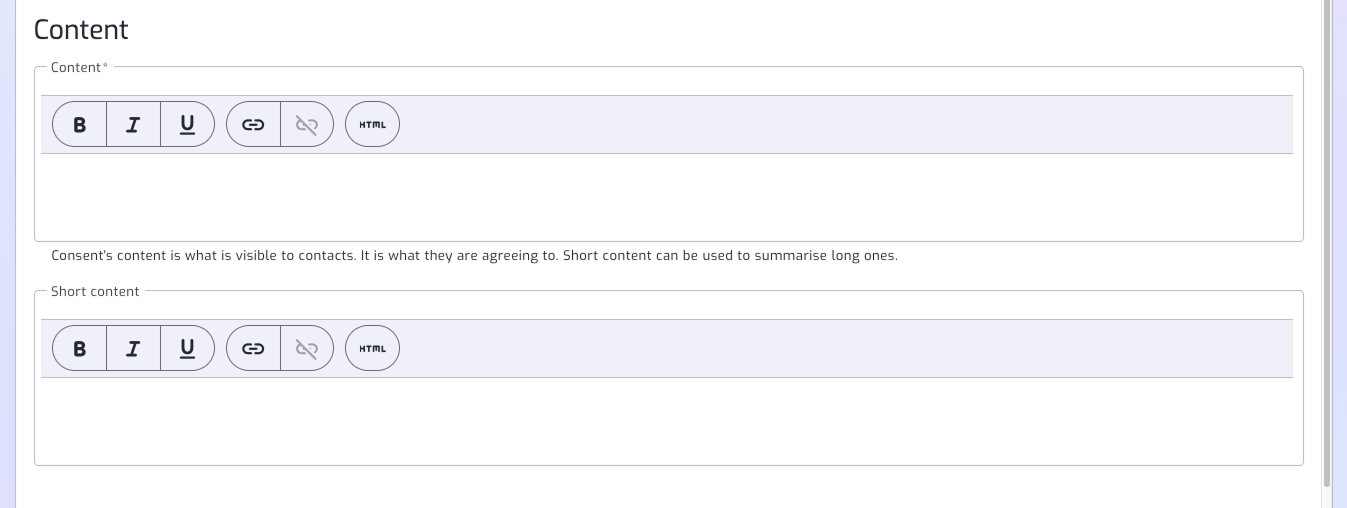This screenshot has width=1347, height=508.
Task: Insert a link in the Short content editor
Action: (x=254, y=348)
